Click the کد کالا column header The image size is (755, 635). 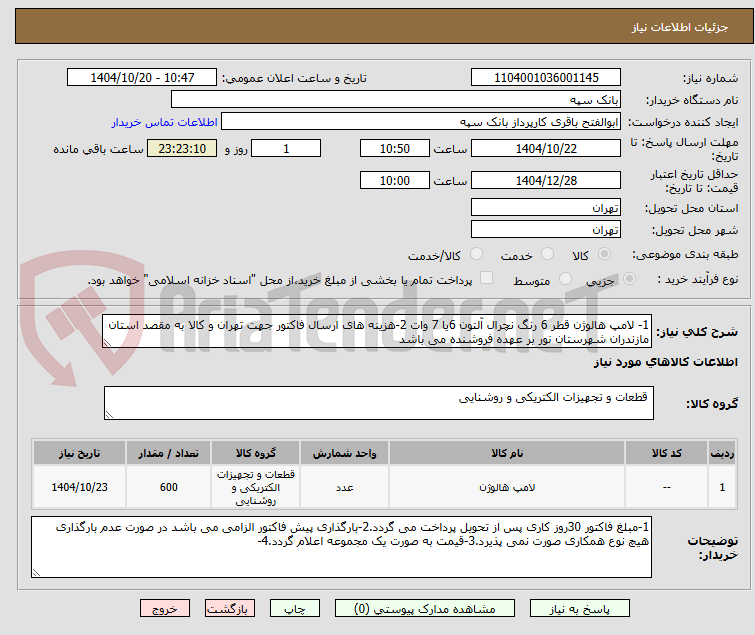pyautogui.click(x=666, y=453)
